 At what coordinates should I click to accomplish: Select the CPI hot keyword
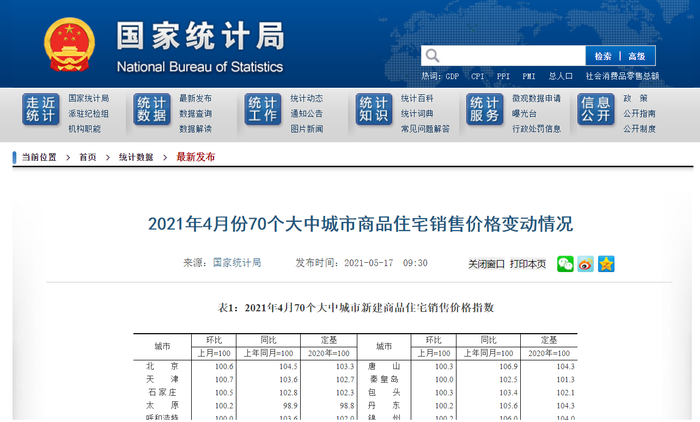pyautogui.click(x=477, y=76)
